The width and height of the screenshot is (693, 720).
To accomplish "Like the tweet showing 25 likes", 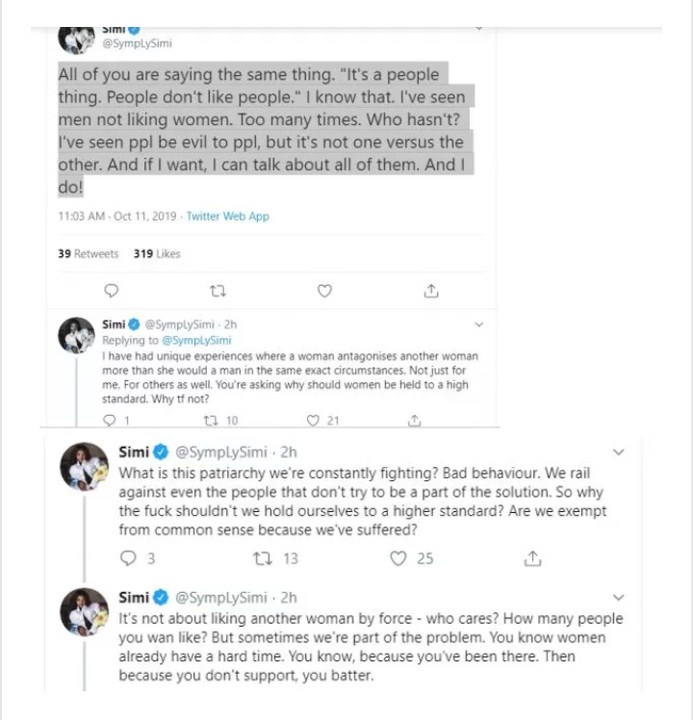I will point(400,558).
